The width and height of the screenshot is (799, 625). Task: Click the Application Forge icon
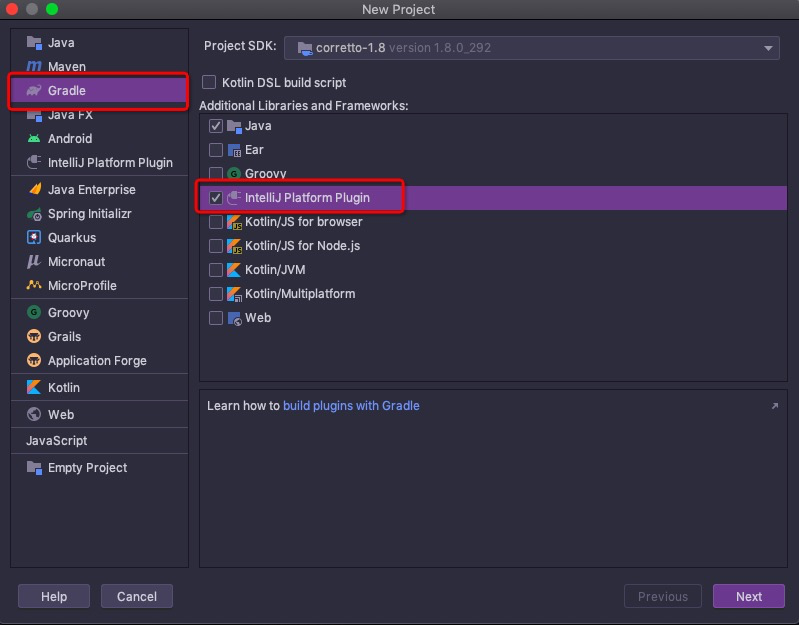coord(34,360)
